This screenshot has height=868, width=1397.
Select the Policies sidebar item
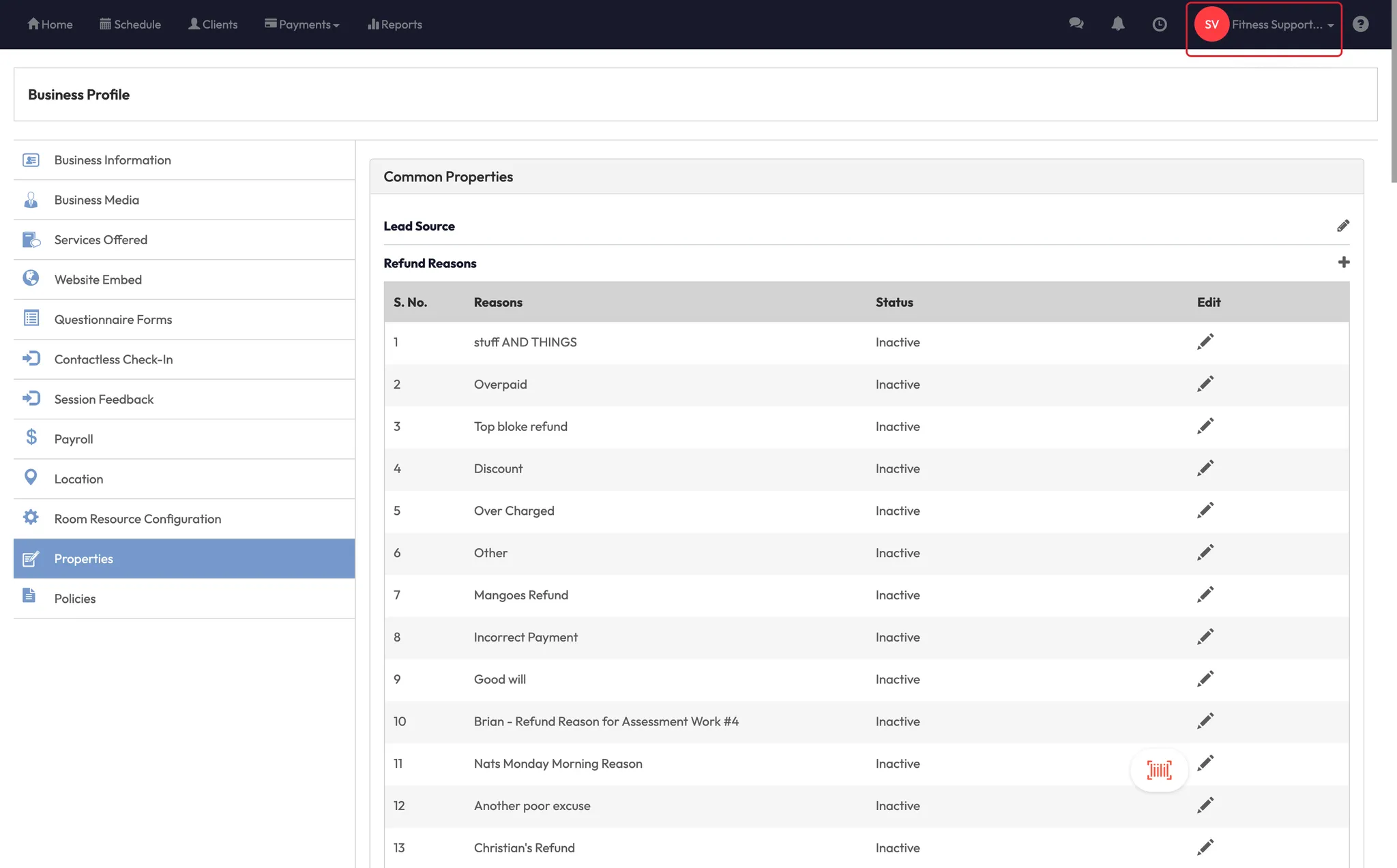(x=75, y=599)
